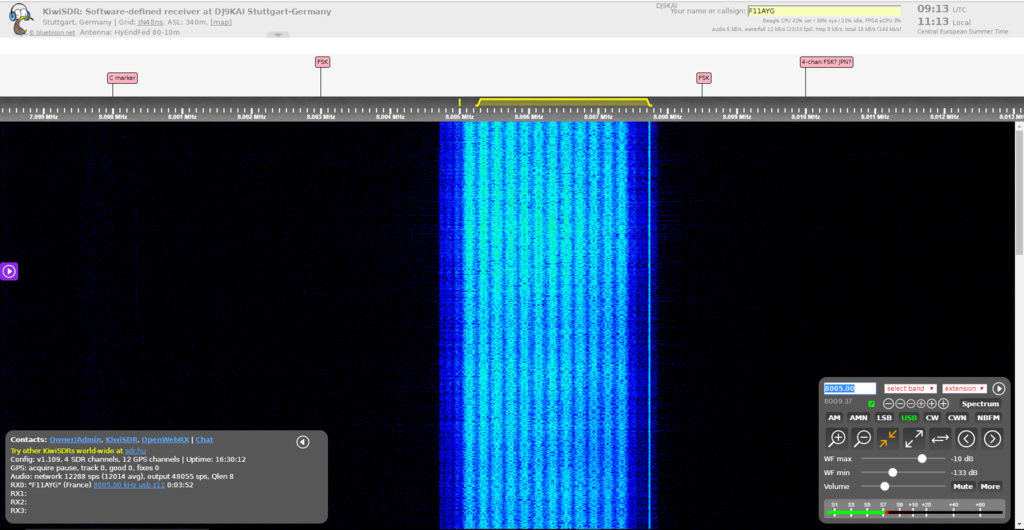The width and height of the screenshot is (1024, 530).
Task: Toggle the green frequency link icon
Action: pyautogui.click(x=871, y=404)
